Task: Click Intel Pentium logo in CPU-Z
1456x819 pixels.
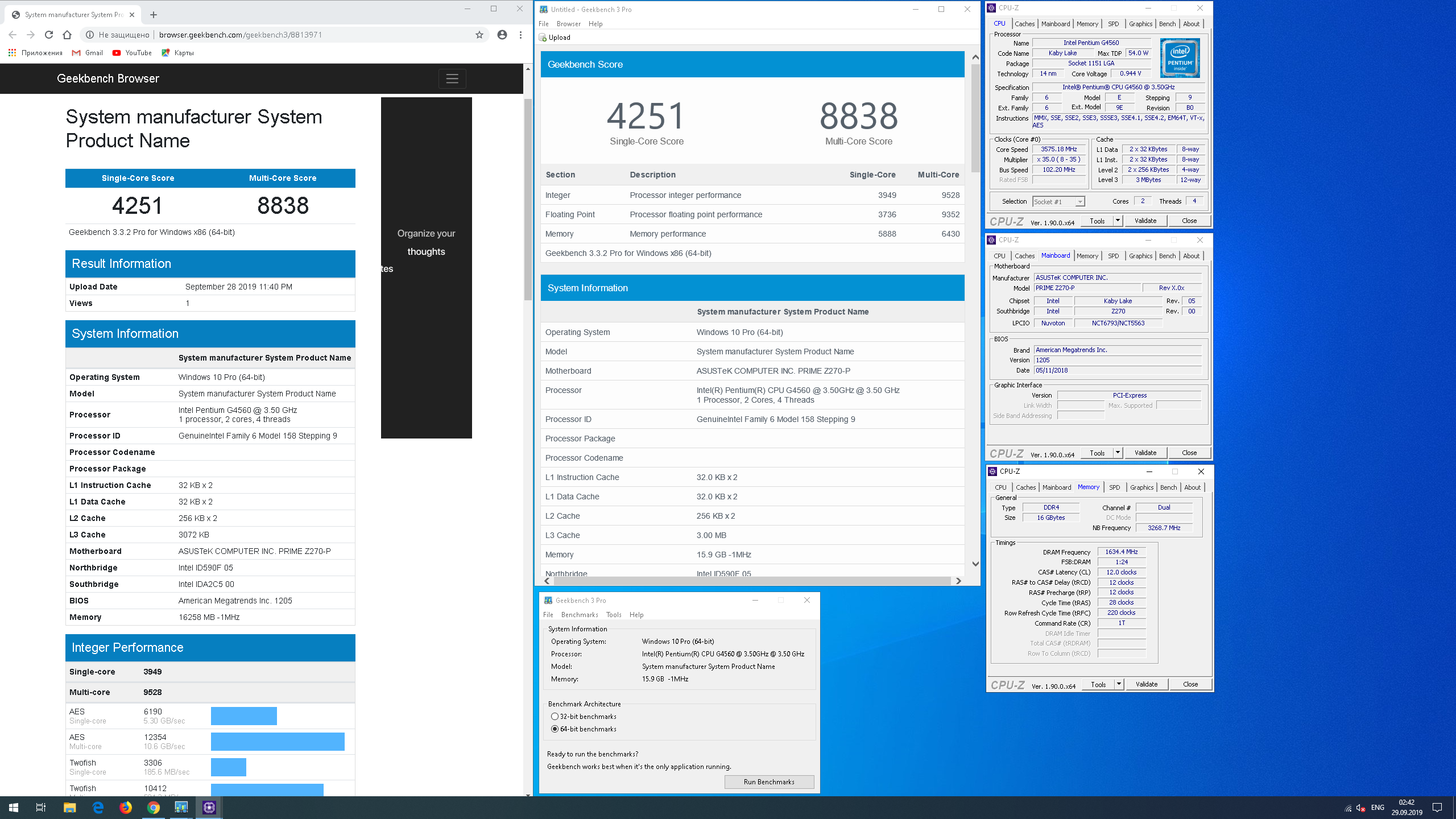Action: pyautogui.click(x=1180, y=58)
